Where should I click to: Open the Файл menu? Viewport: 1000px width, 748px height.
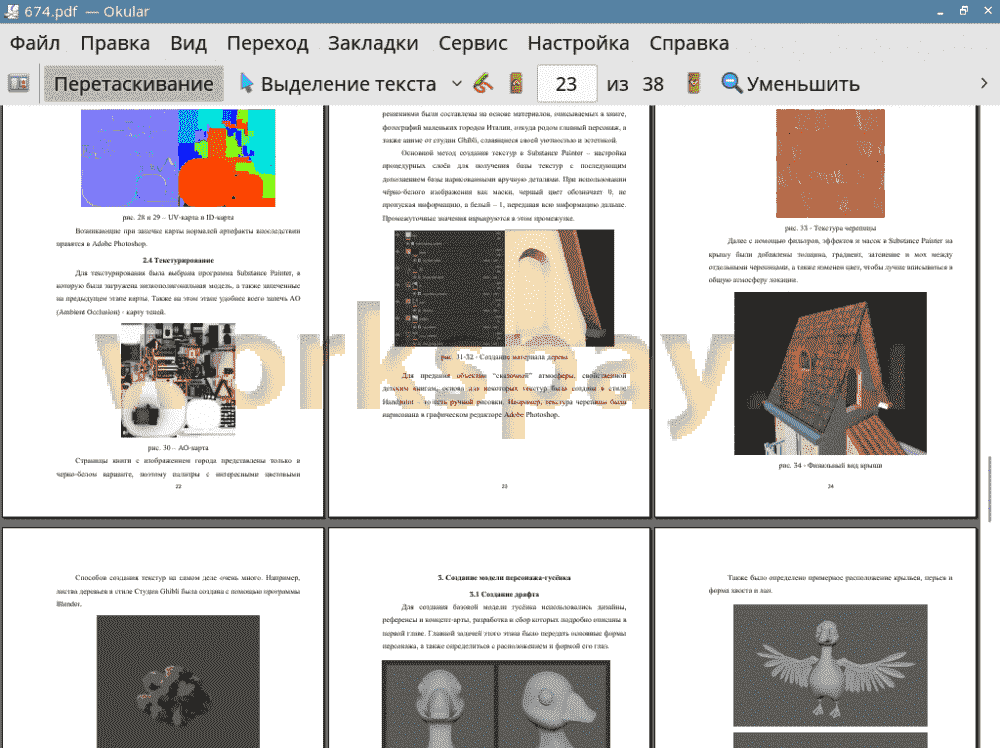(x=35, y=43)
